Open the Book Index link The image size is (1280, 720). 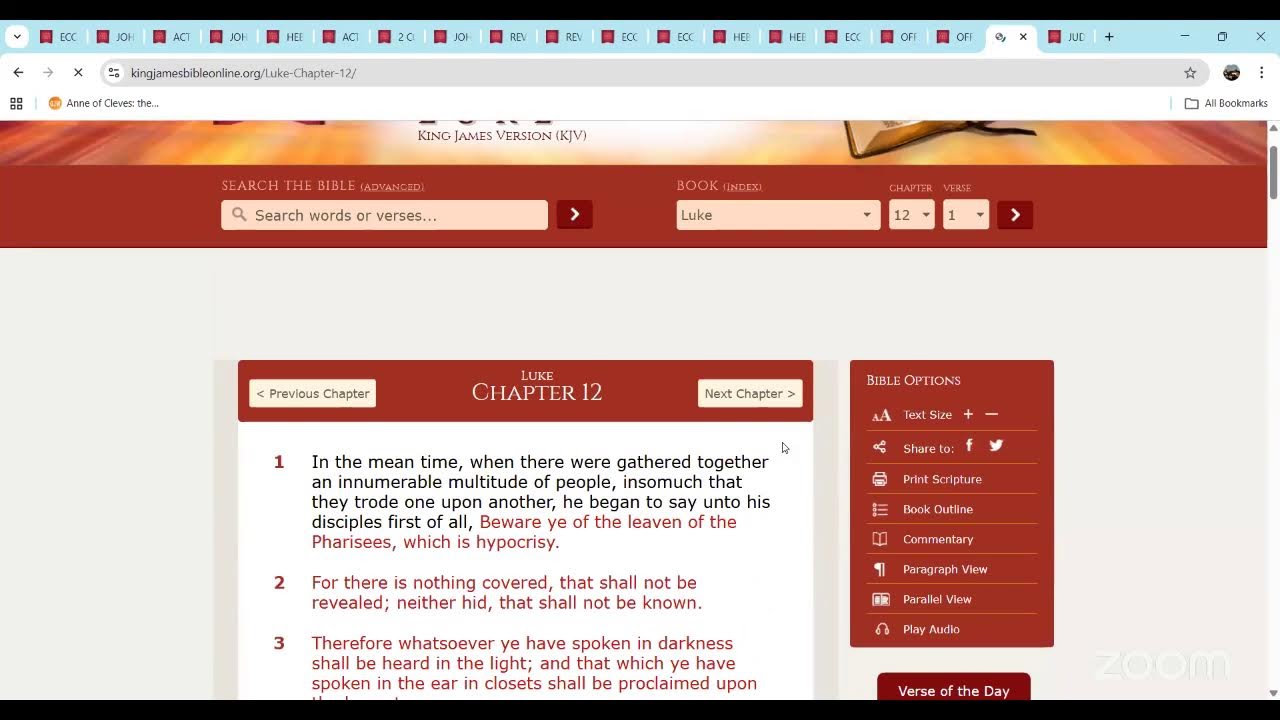click(743, 187)
